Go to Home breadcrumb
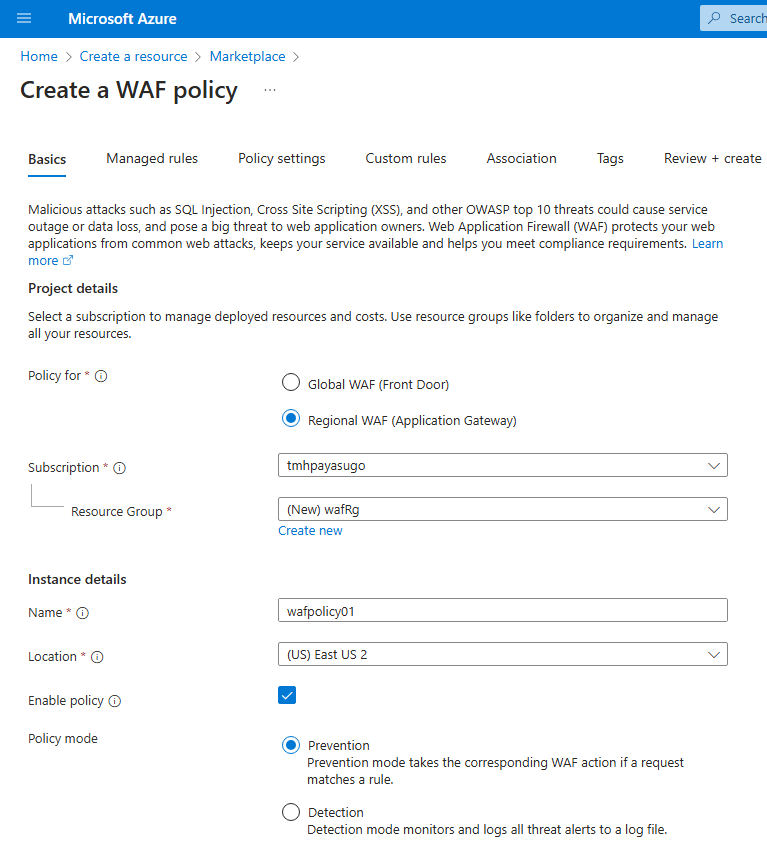The image size is (767, 853). click(39, 56)
